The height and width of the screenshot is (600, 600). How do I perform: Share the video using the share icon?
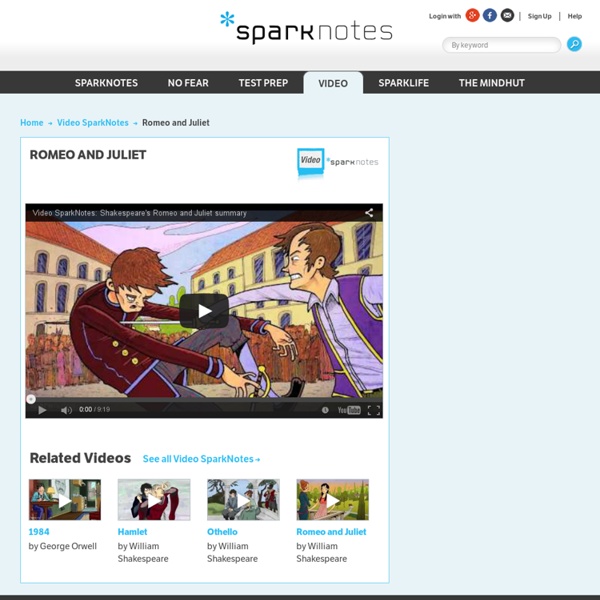point(369,213)
